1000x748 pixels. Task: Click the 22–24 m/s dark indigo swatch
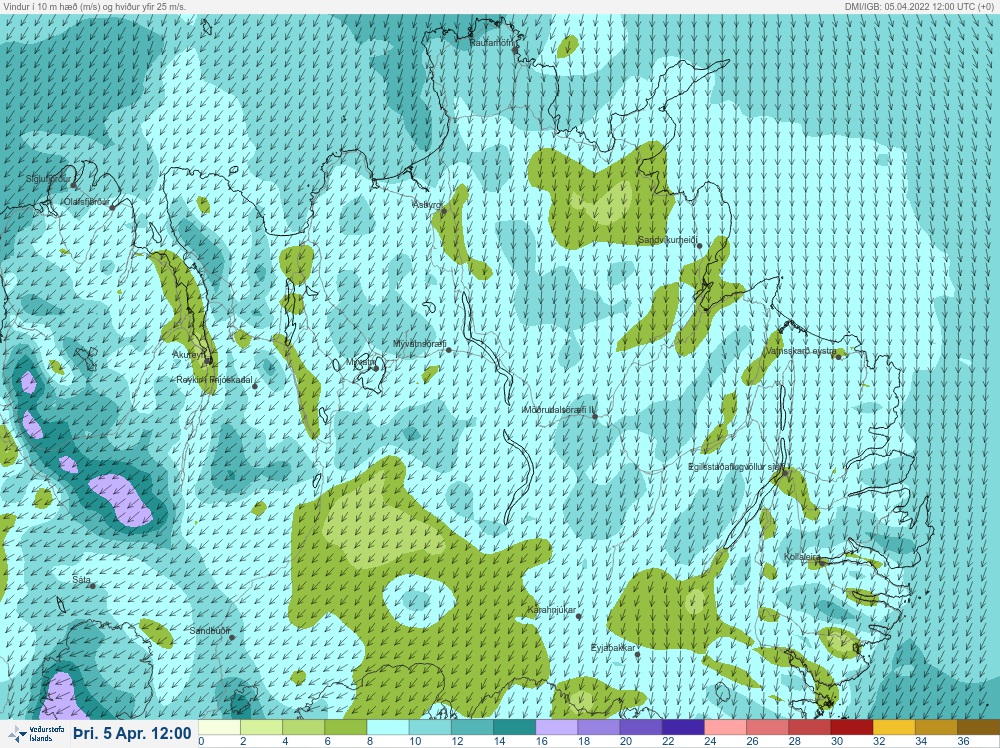pyautogui.click(x=682, y=728)
